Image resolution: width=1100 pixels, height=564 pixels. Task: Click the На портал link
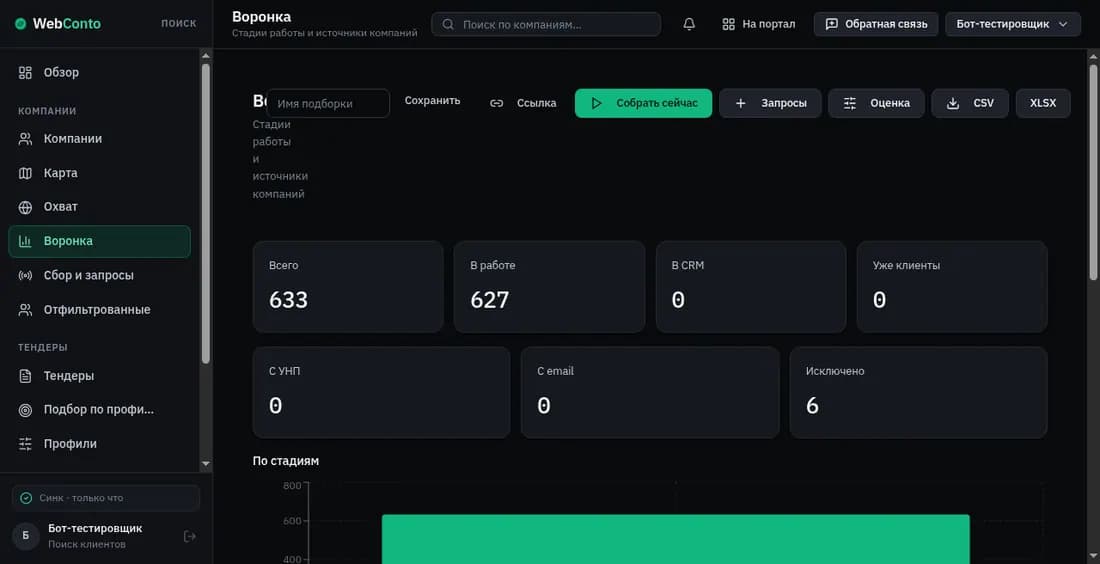758,24
